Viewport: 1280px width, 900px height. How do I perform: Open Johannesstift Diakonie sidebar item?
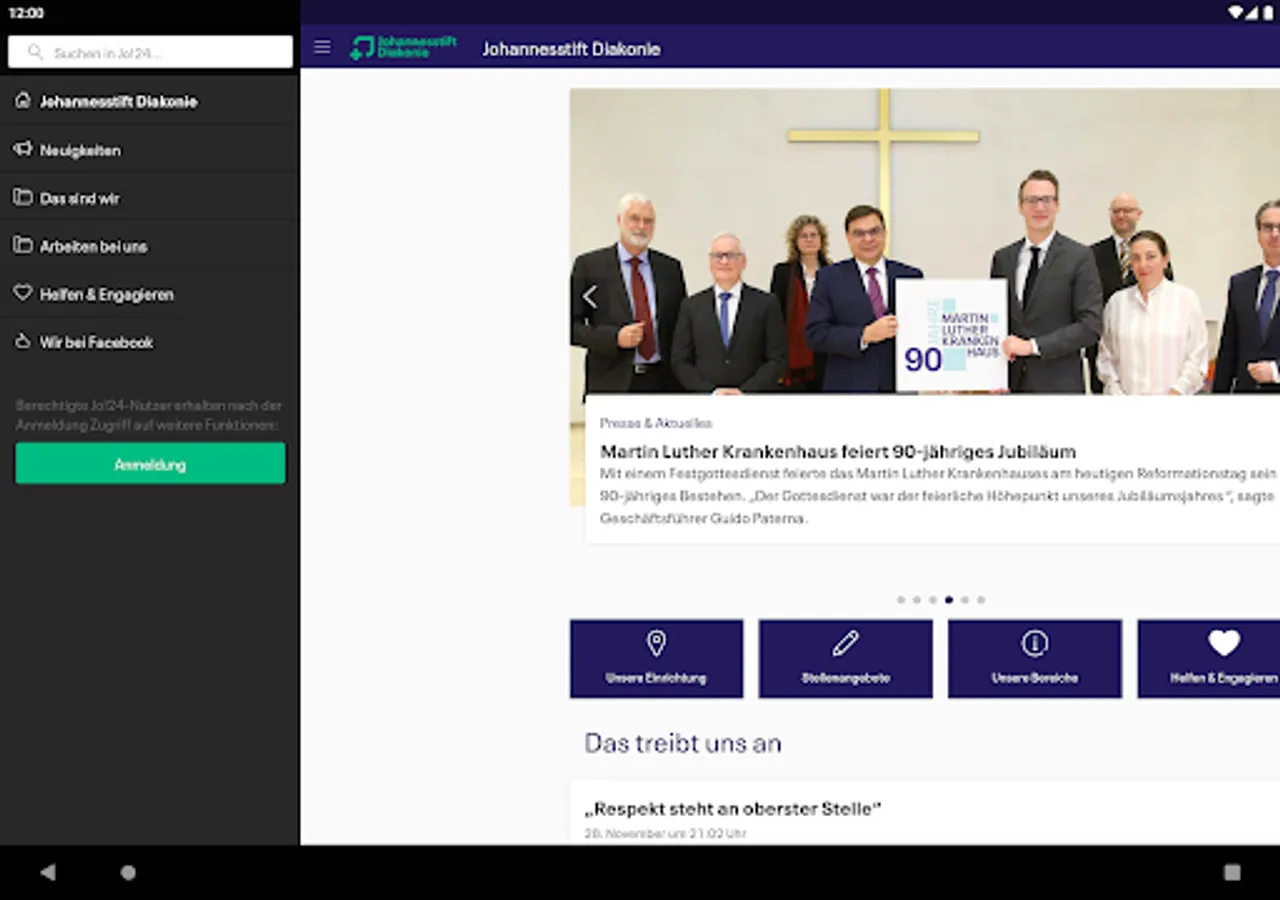tap(150, 101)
